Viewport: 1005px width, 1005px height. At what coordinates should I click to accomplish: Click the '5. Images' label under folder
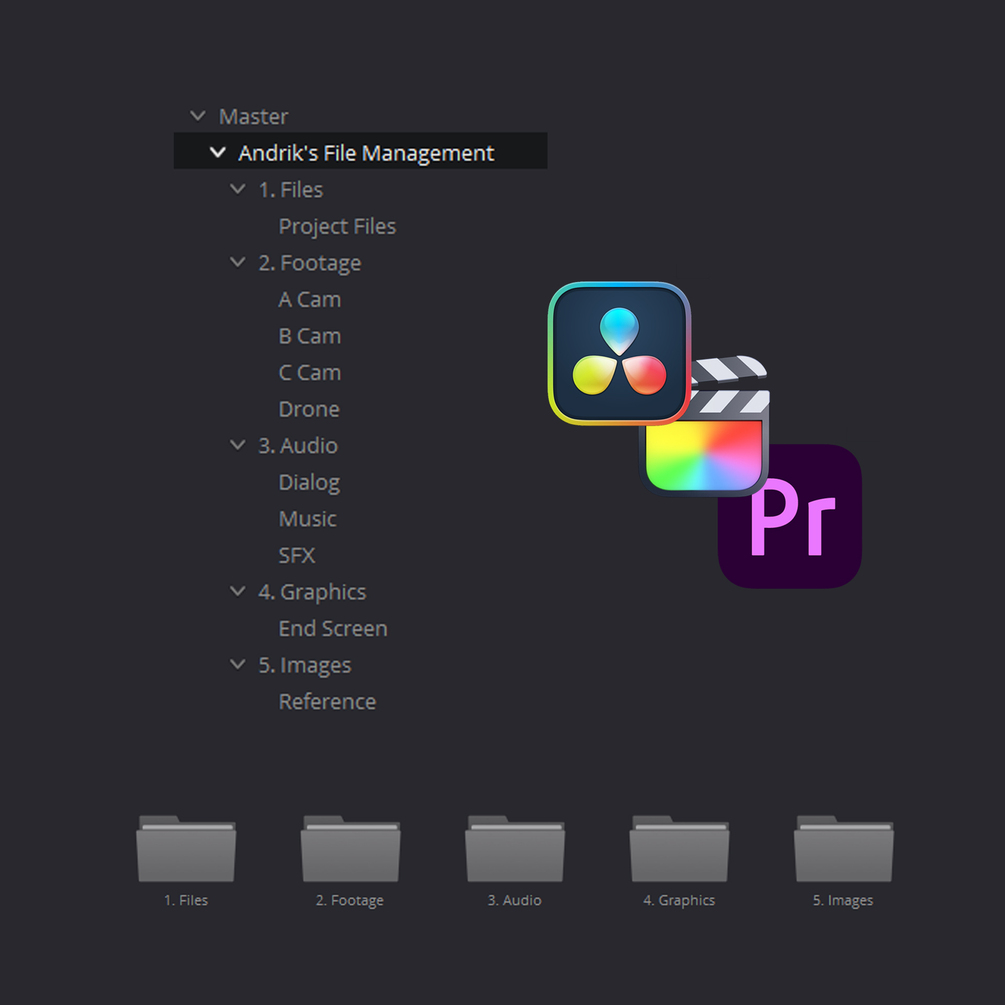pos(843,901)
